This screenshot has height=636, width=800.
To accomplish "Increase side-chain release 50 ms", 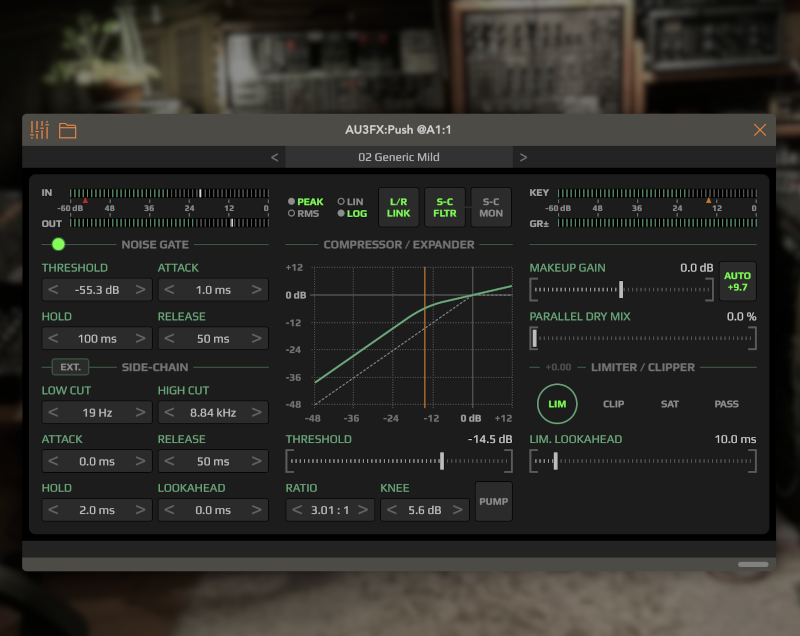I will pos(257,461).
